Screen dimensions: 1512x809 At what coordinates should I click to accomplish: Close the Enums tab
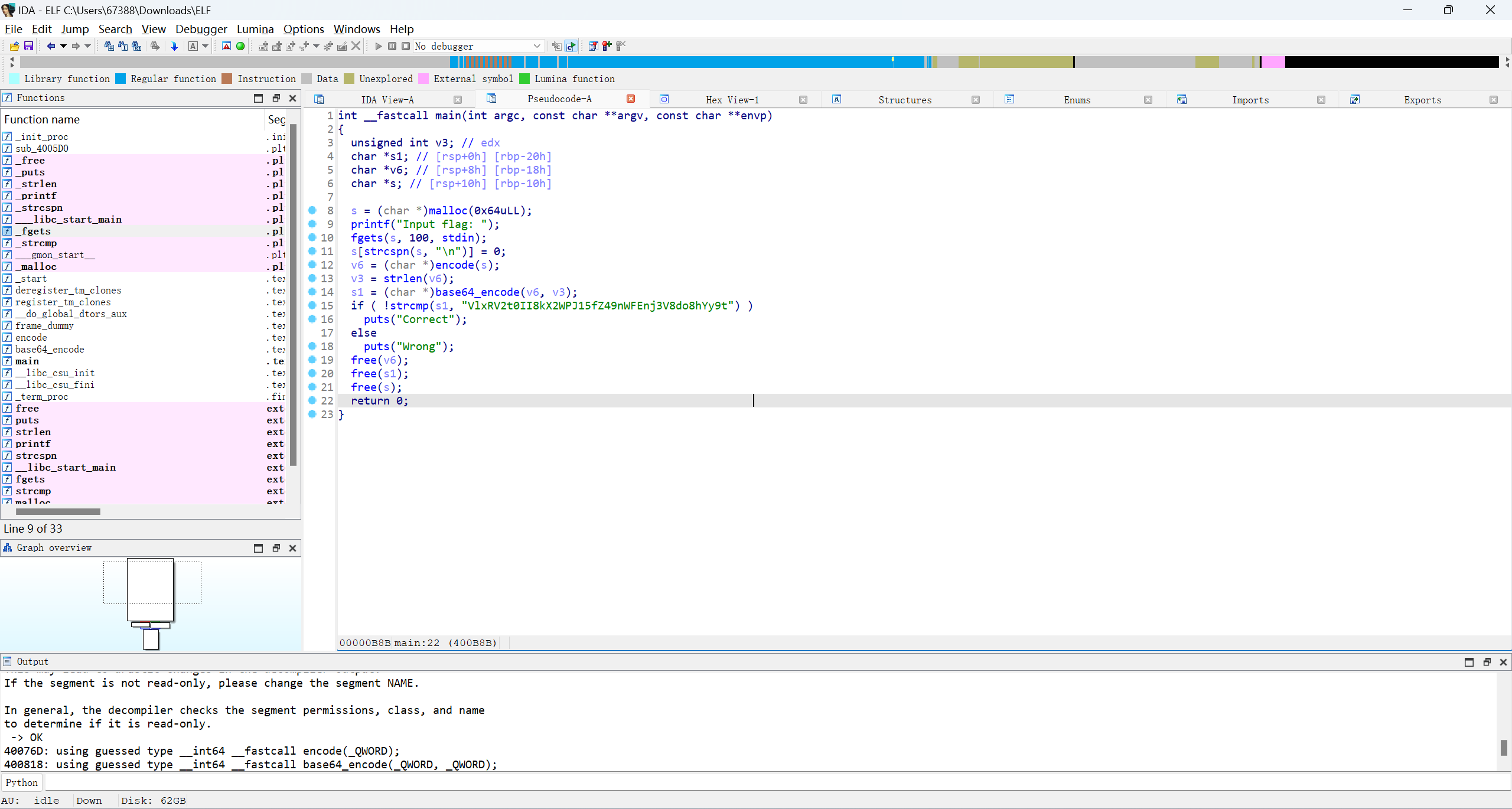point(1148,100)
